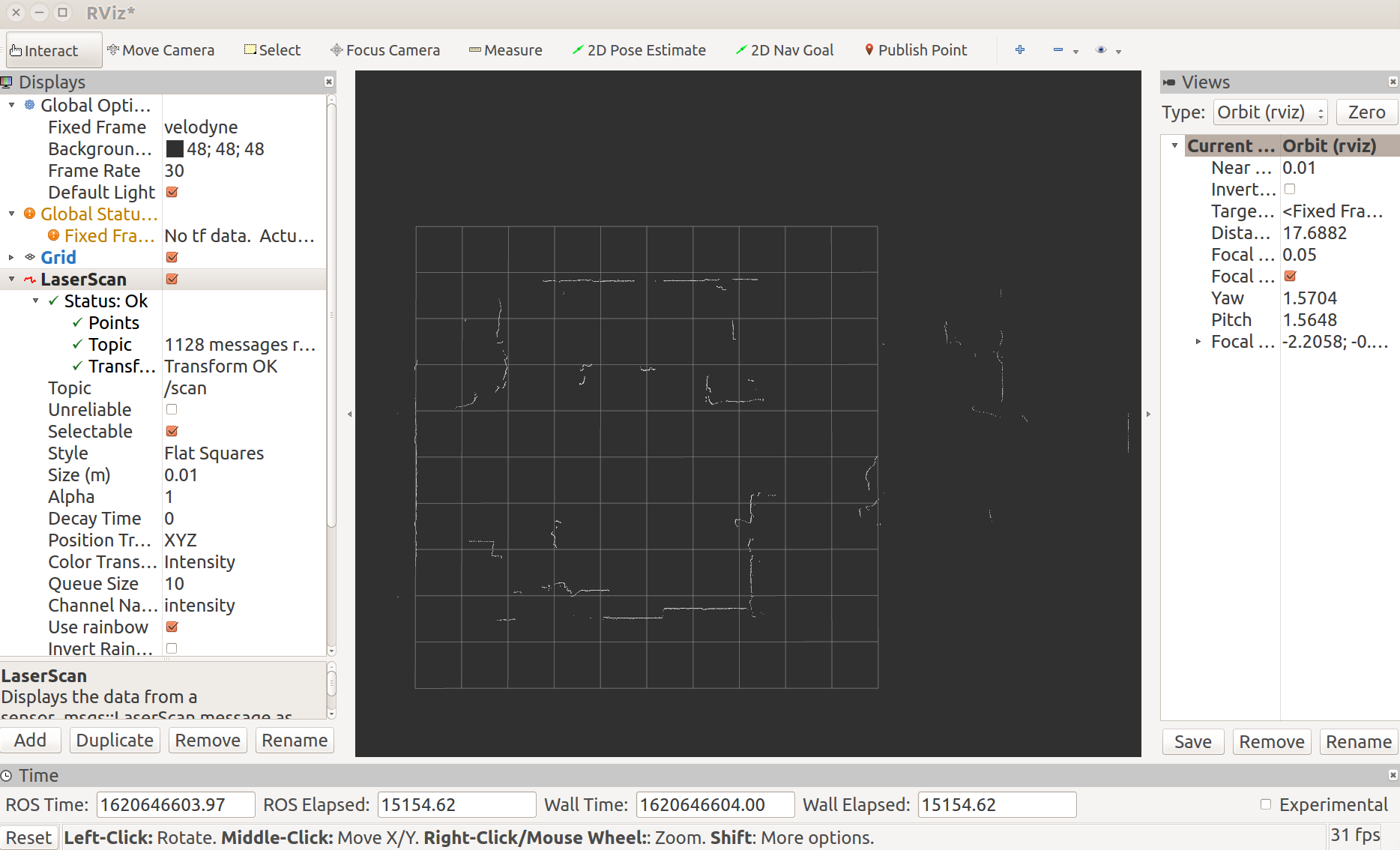The image size is (1400, 850).
Task: Enable the Focus Camera tool
Action: click(x=384, y=49)
